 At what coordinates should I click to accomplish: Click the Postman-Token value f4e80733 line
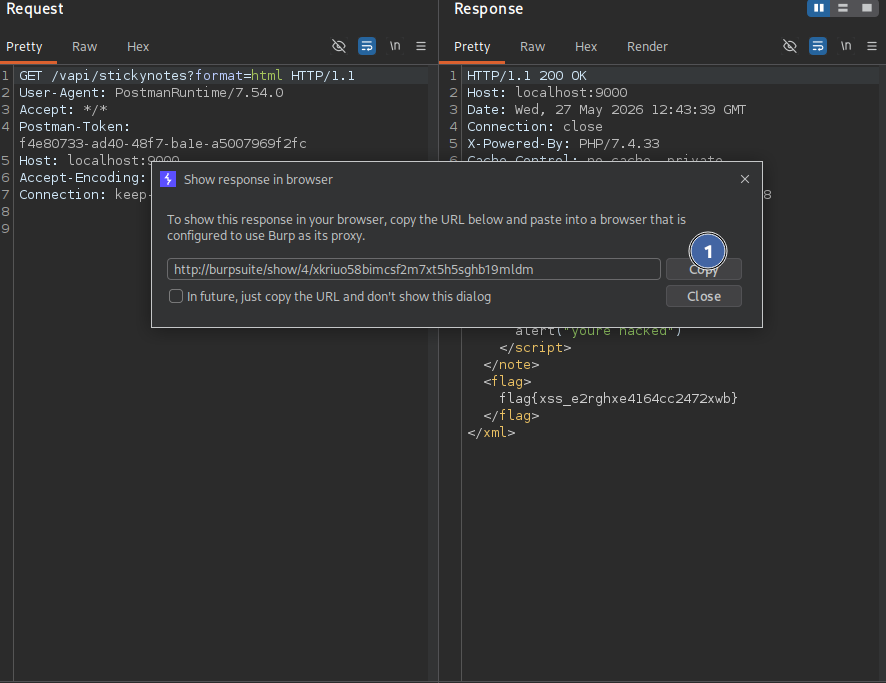tap(163, 143)
